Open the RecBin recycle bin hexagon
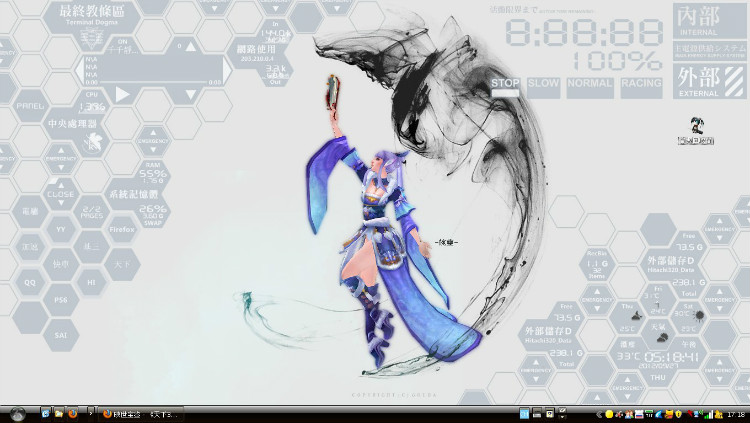This screenshot has height=423, width=750. click(597, 265)
